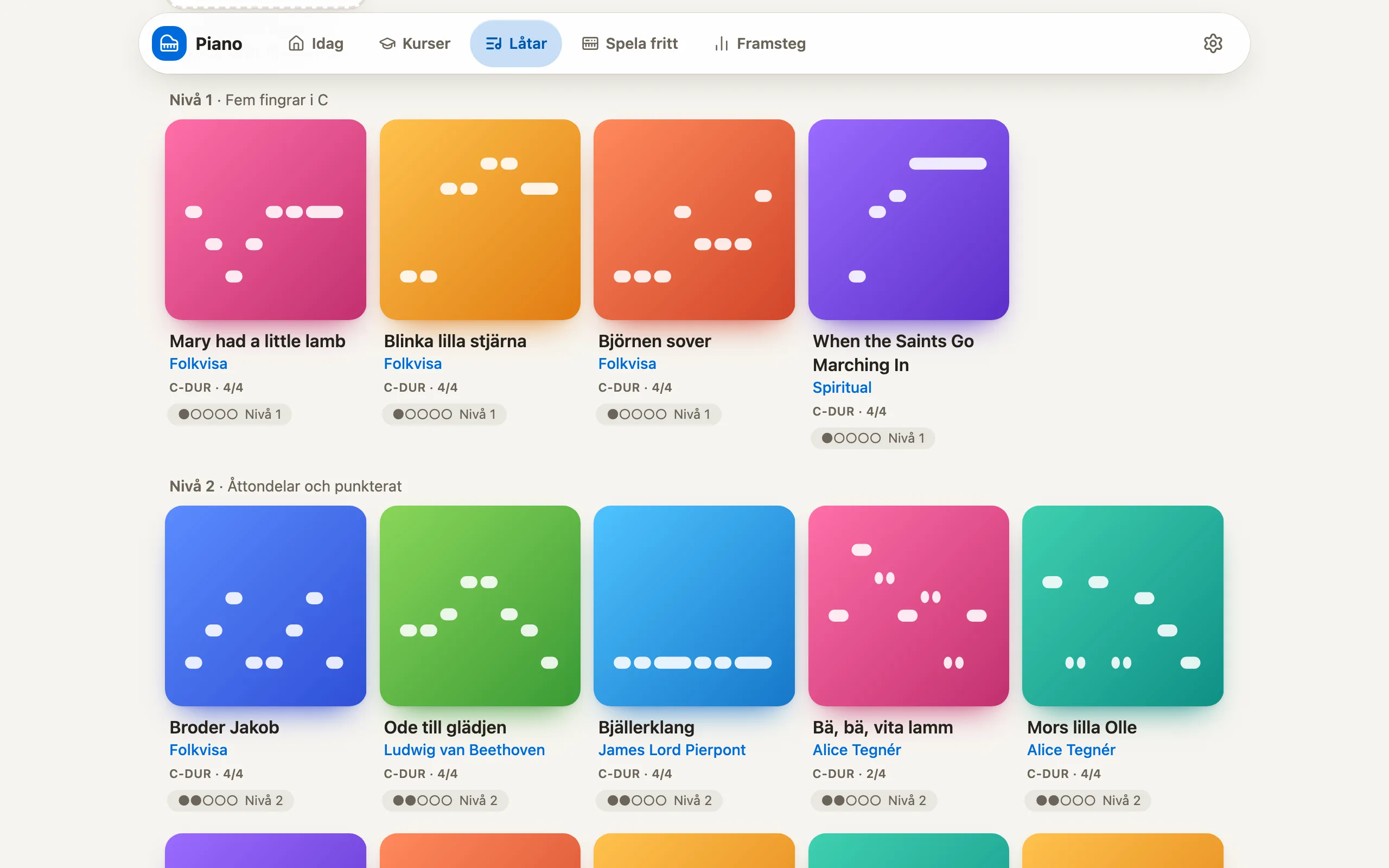Viewport: 1389px width, 868px height.
Task: Click the James Lord Pierpont link
Action: click(672, 750)
